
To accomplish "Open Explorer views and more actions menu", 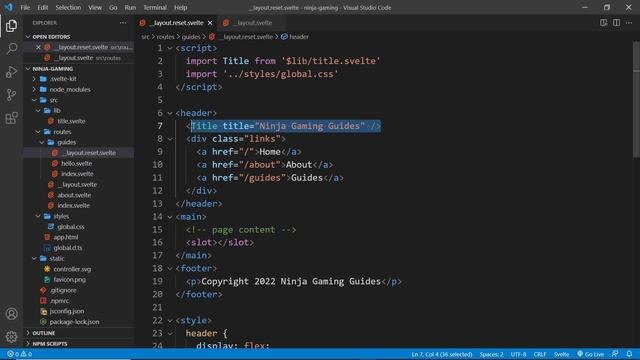I will point(123,23).
